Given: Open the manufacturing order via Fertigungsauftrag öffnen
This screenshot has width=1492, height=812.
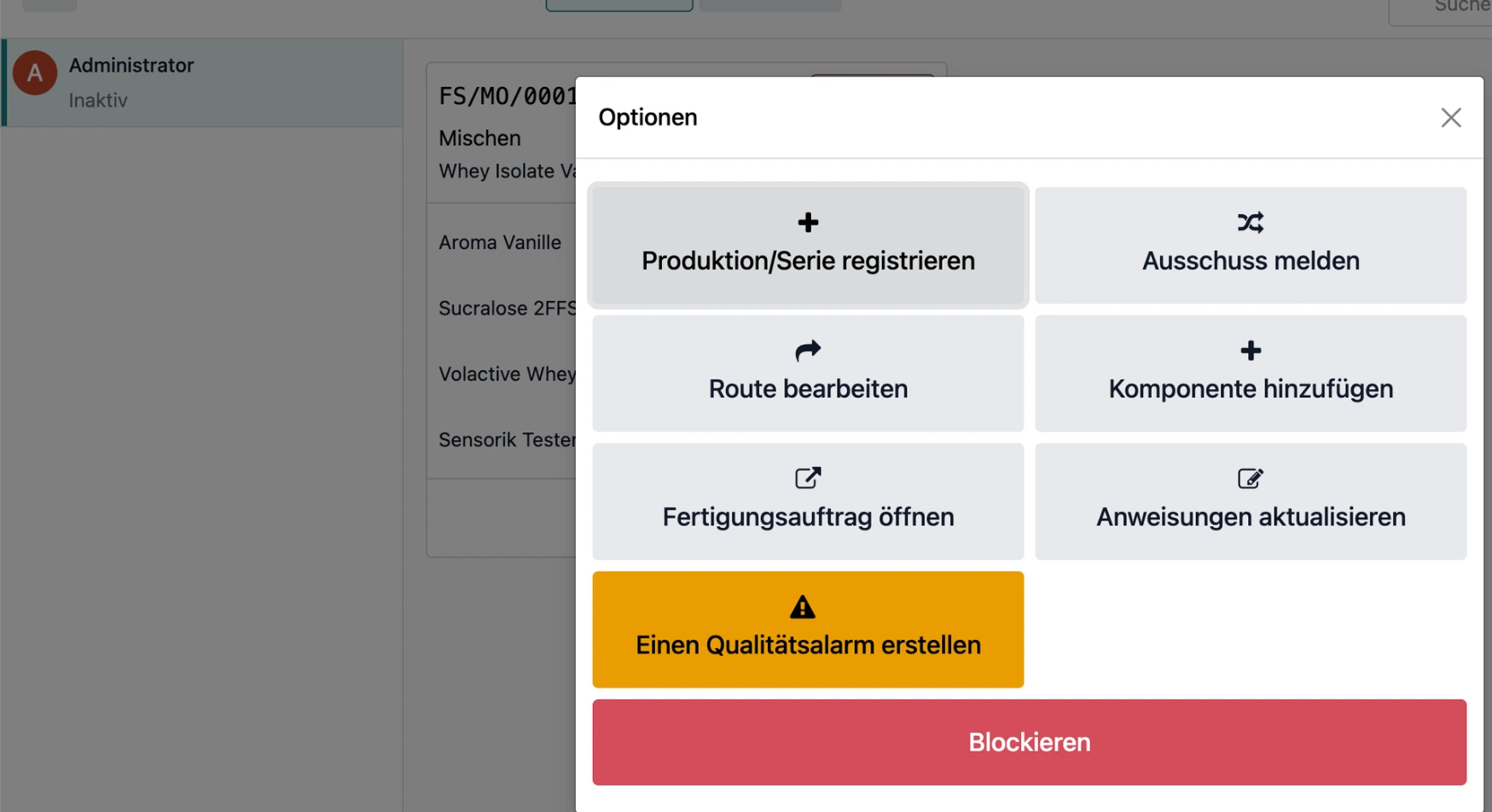Looking at the screenshot, I should click(x=807, y=502).
